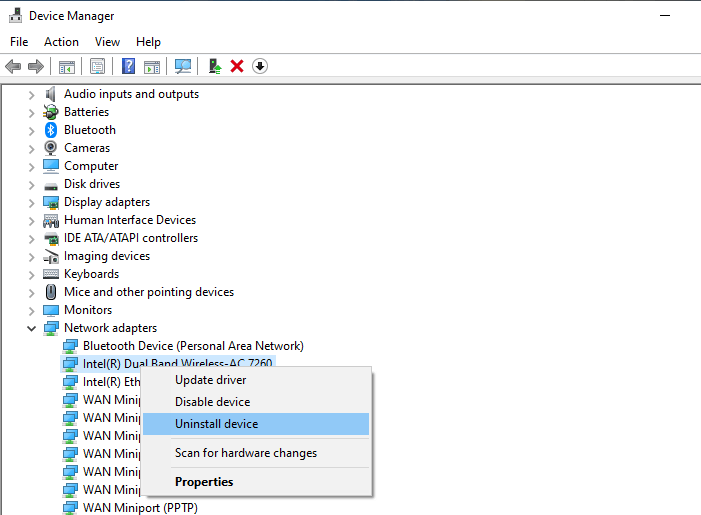This screenshot has width=701, height=515.
Task: Click the Imaging devices icon
Action: pyautogui.click(x=51, y=257)
